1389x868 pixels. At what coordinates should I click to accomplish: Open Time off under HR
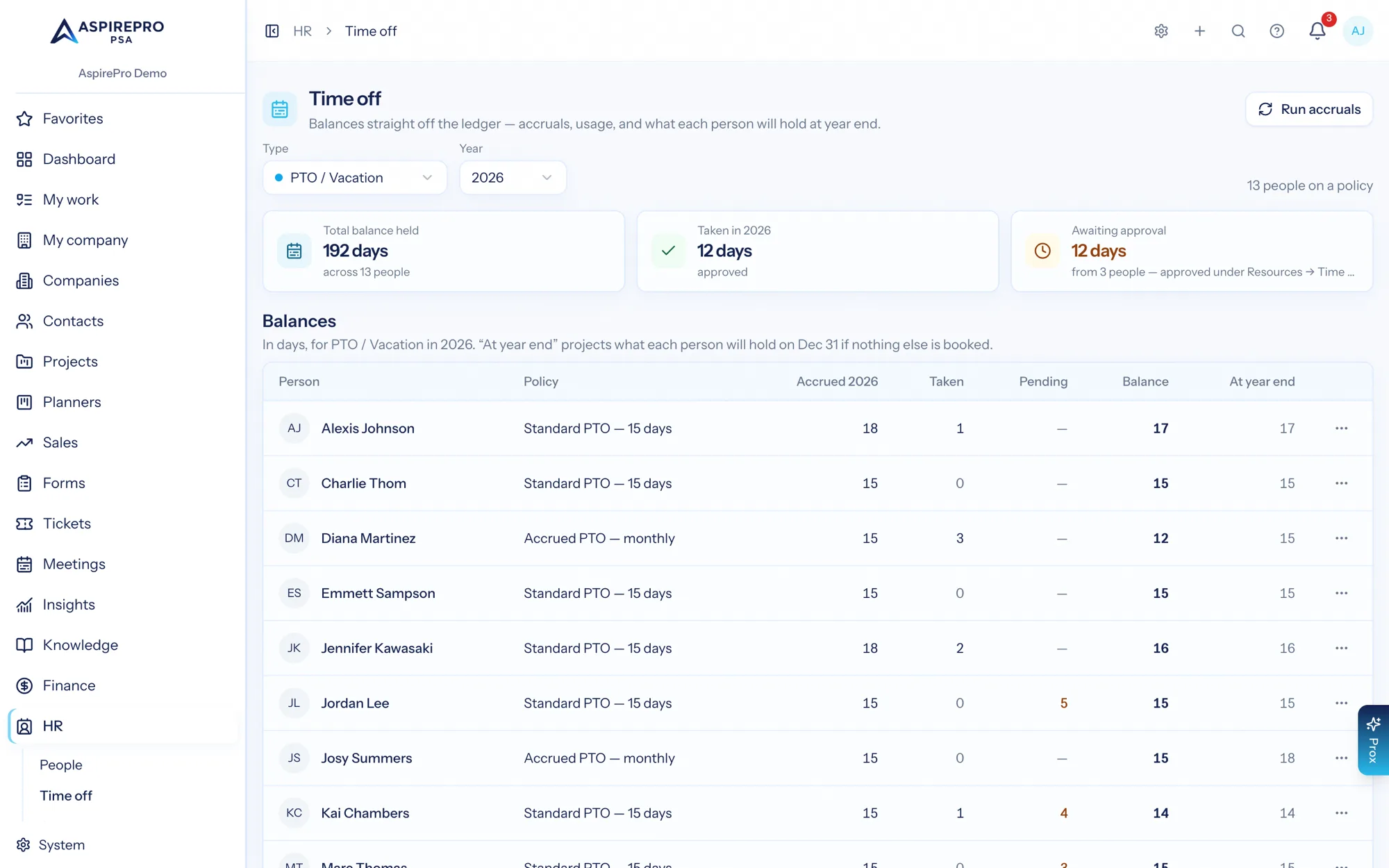(66, 796)
